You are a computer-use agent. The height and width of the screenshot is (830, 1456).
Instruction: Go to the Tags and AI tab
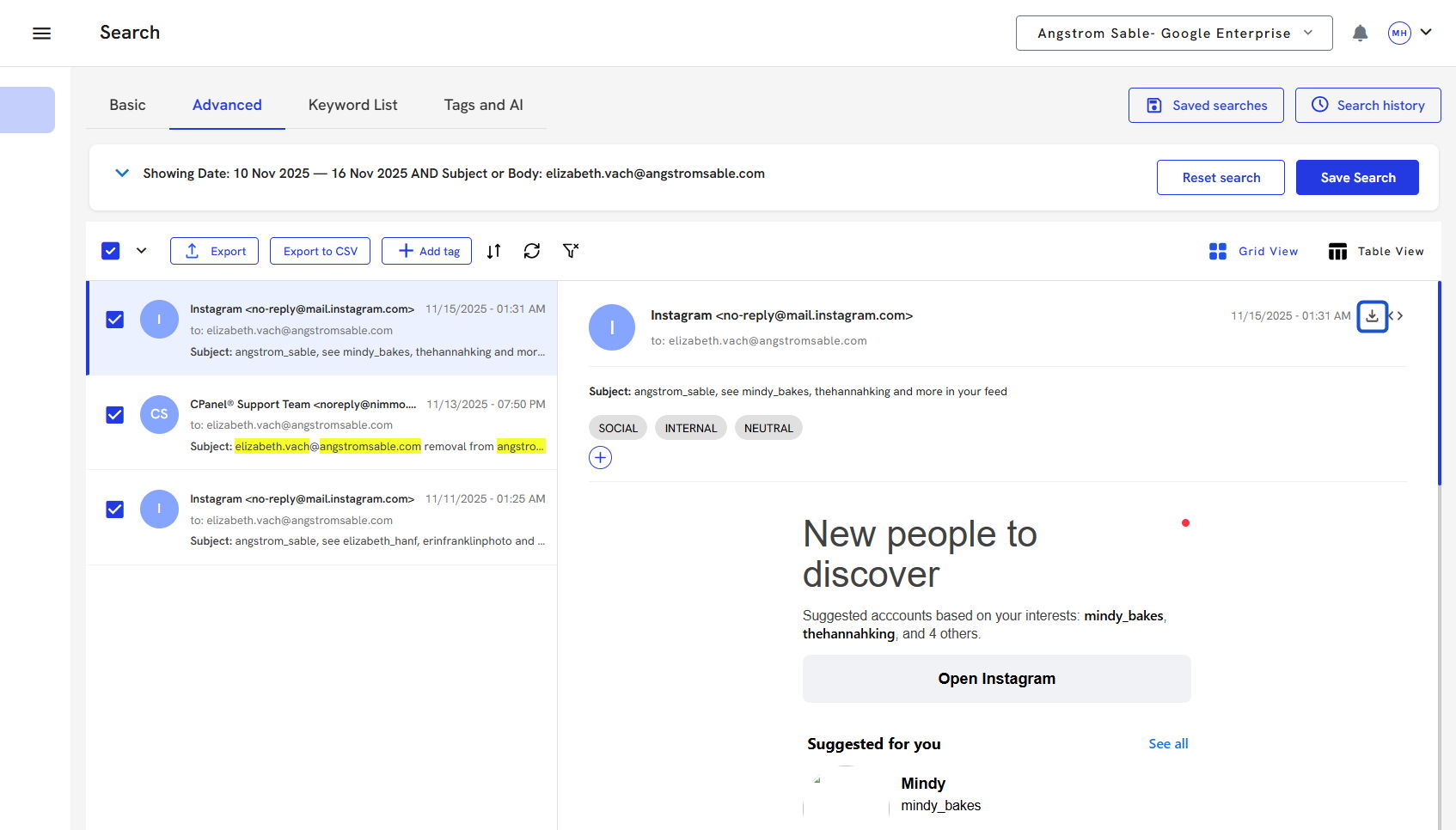tap(484, 105)
